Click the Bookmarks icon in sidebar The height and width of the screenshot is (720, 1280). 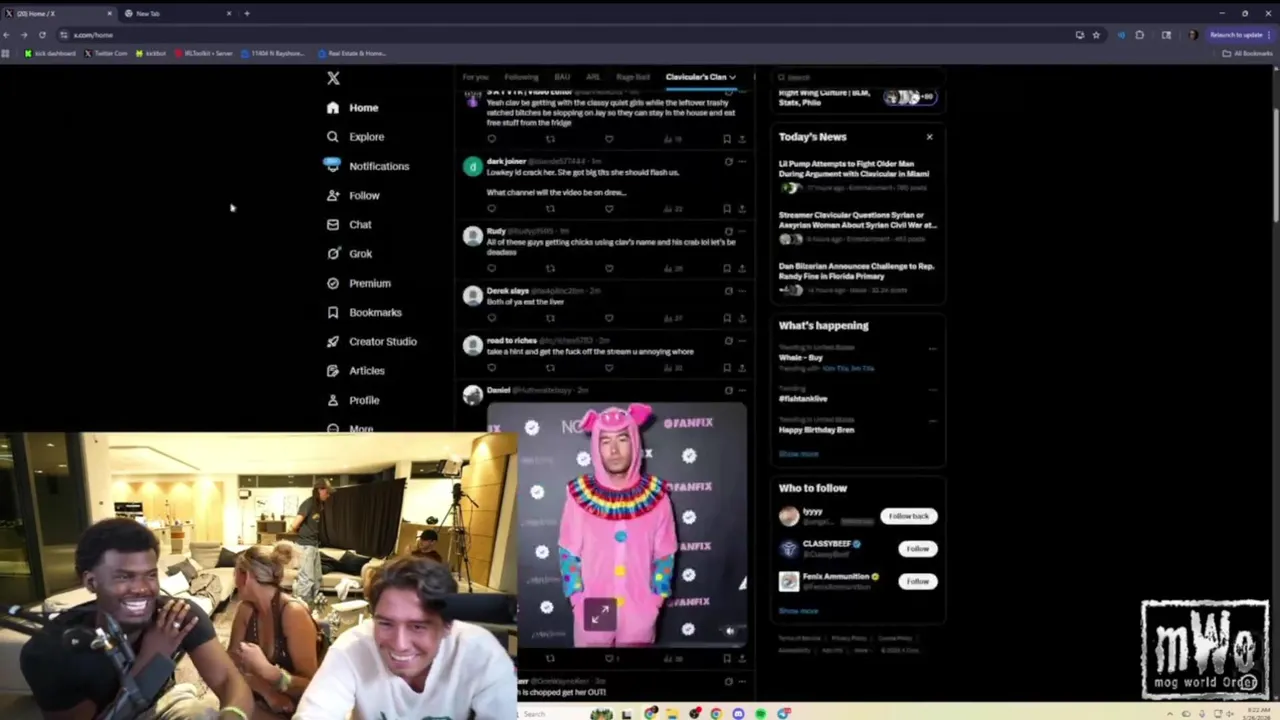[x=333, y=312]
